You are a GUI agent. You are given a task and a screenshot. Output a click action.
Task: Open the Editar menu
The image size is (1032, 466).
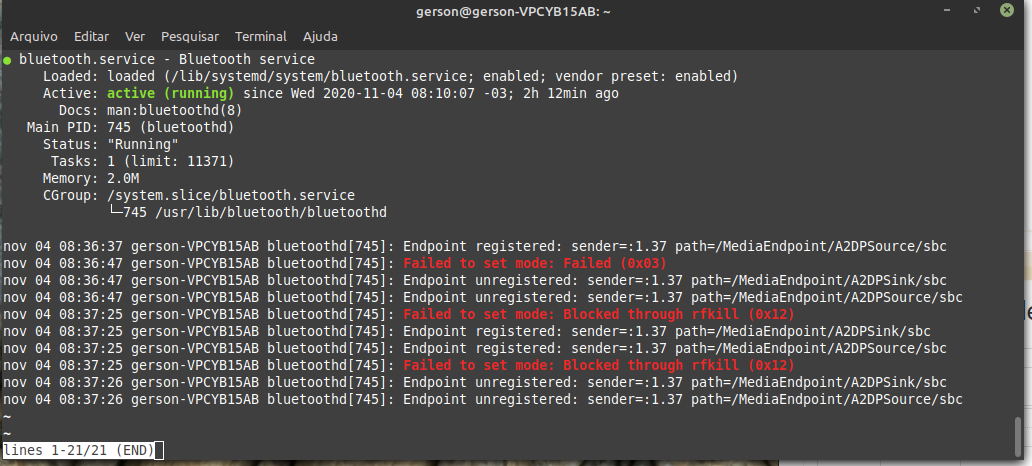point(91,37)
